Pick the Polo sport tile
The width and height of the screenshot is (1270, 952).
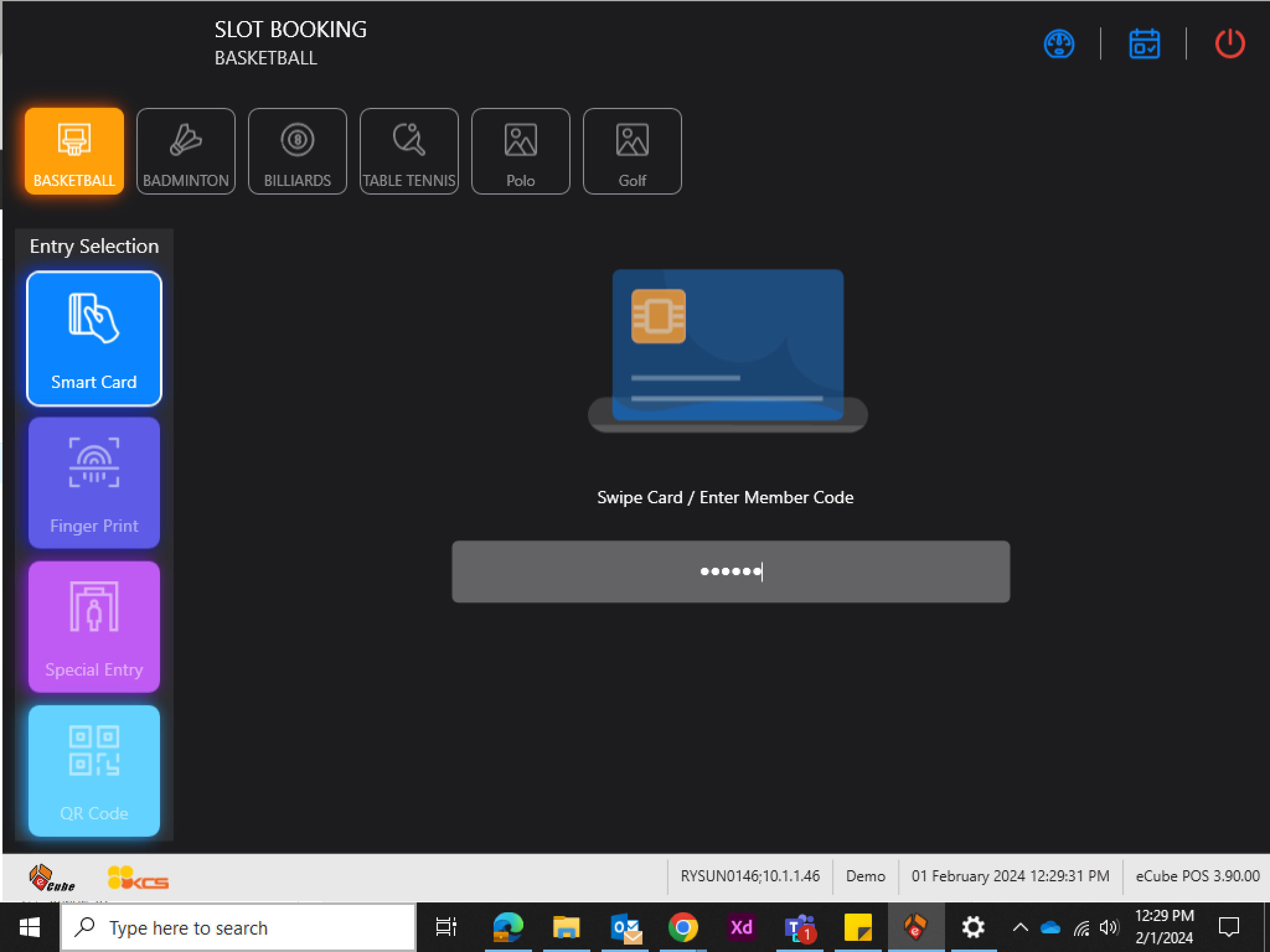[520, 151]
